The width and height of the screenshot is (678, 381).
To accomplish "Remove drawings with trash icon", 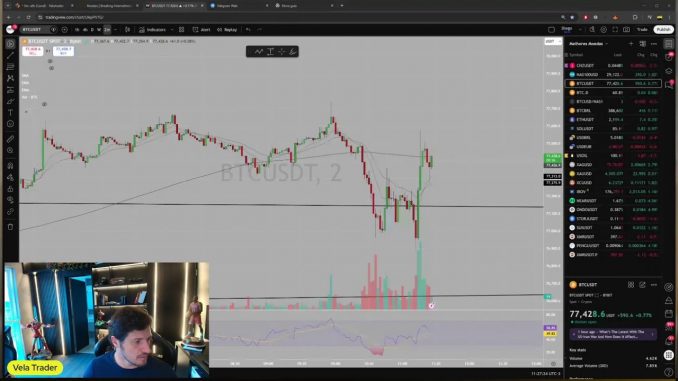I will coord(10,227).
